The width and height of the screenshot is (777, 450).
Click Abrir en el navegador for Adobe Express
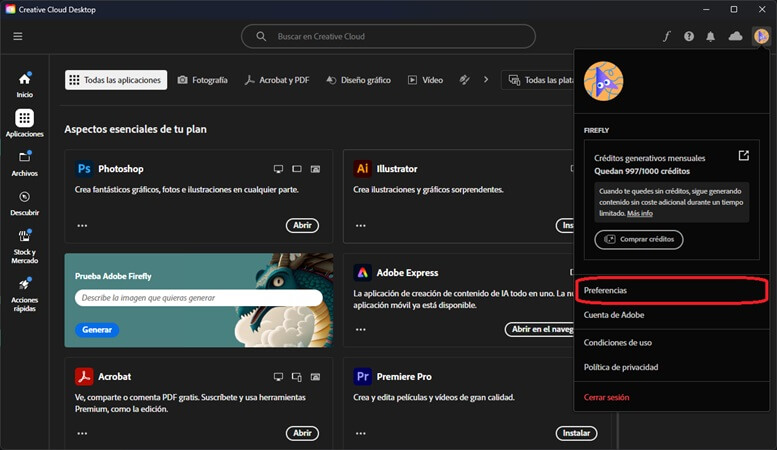540,329
